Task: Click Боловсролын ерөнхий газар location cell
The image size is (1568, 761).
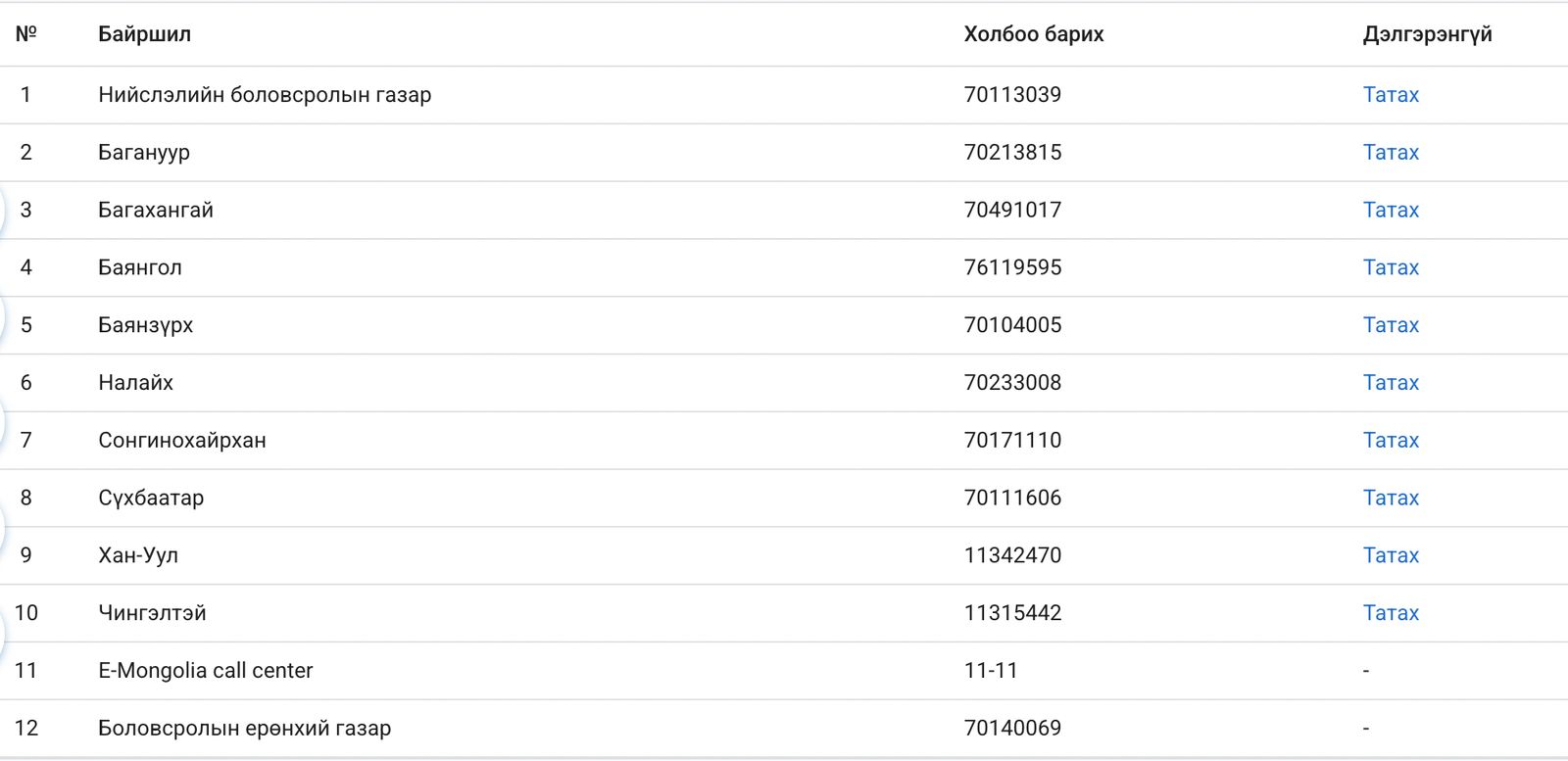Action: 244,729
